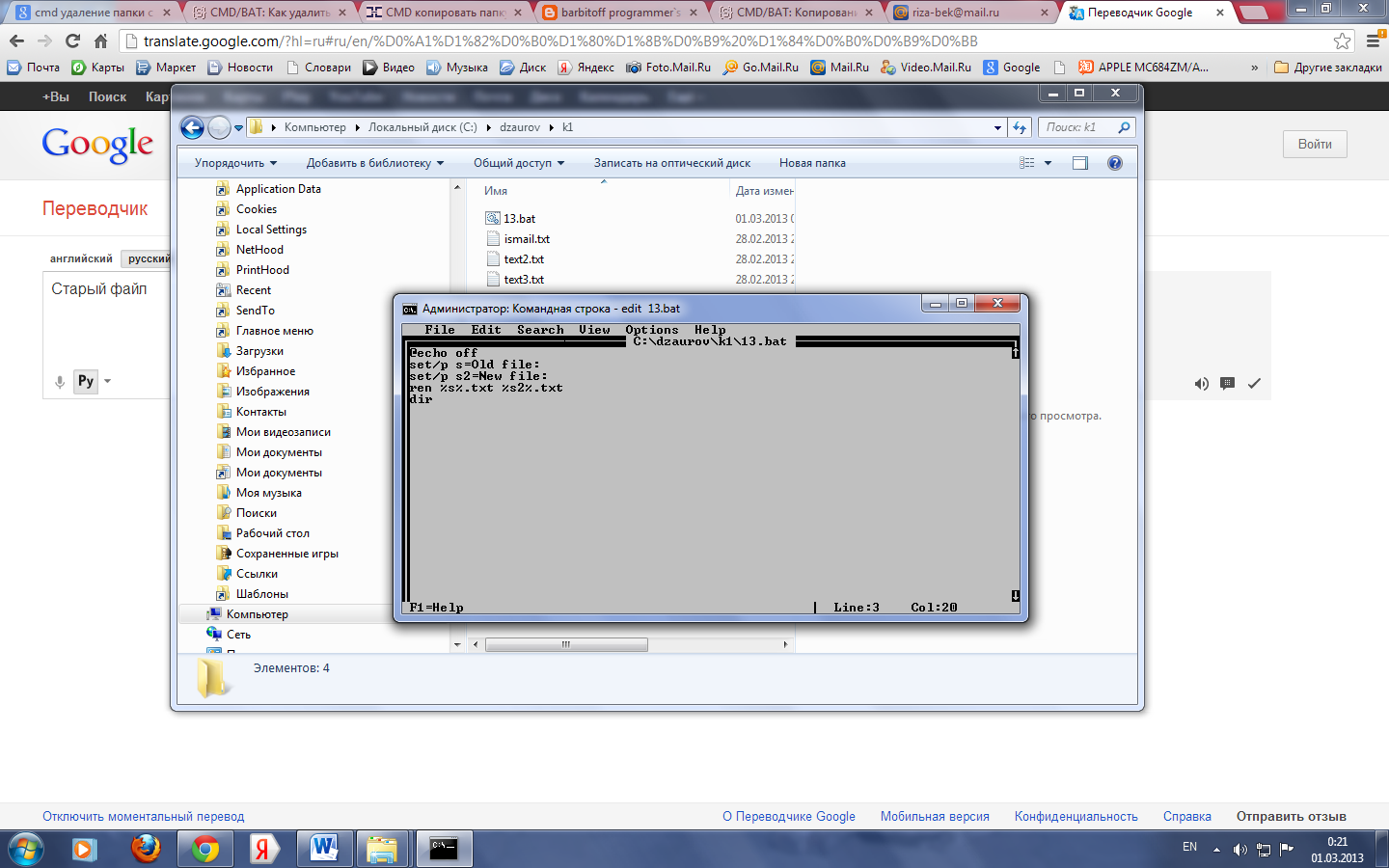The image size is (1389, 868).
Task: Open the Chrome menu hamburger icon
Action: (1373, 41)
